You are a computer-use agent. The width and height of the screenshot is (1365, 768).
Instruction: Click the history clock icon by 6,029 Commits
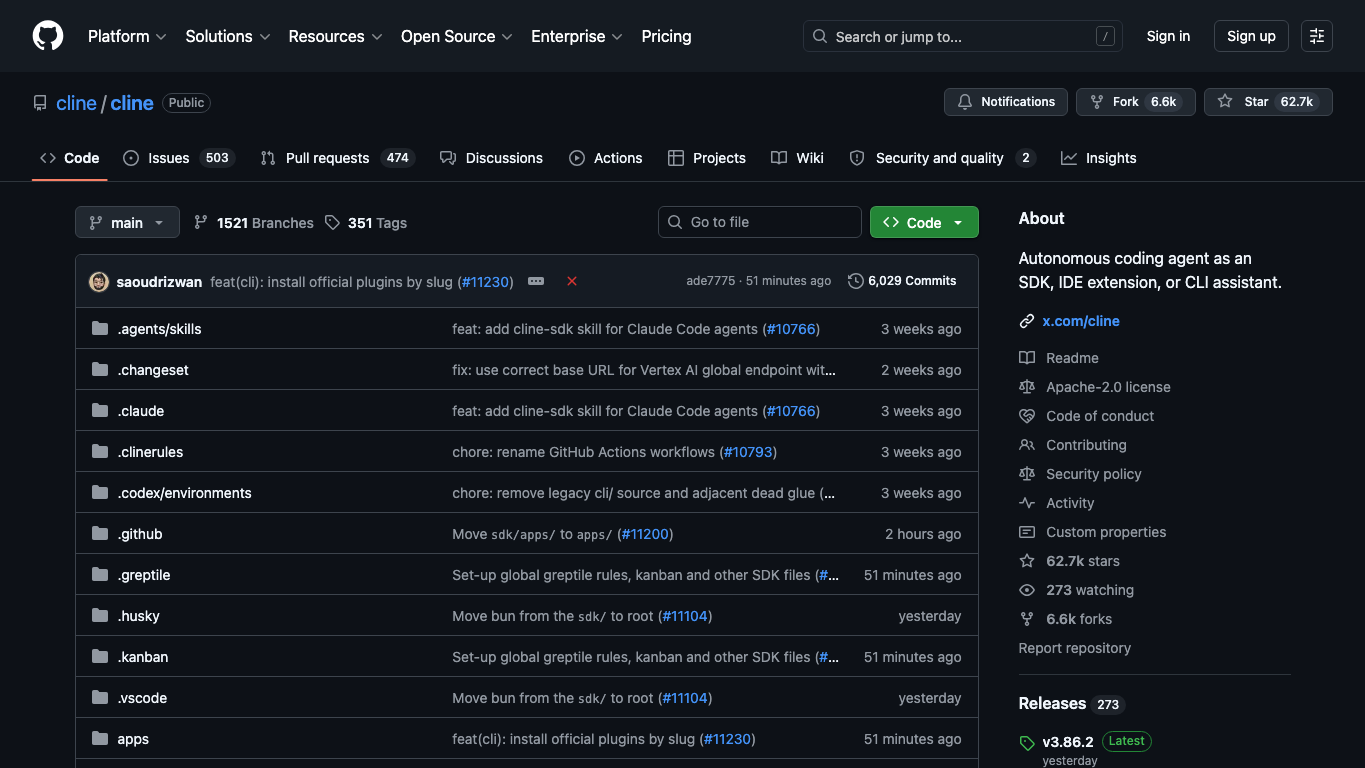(x=856, y=281)
